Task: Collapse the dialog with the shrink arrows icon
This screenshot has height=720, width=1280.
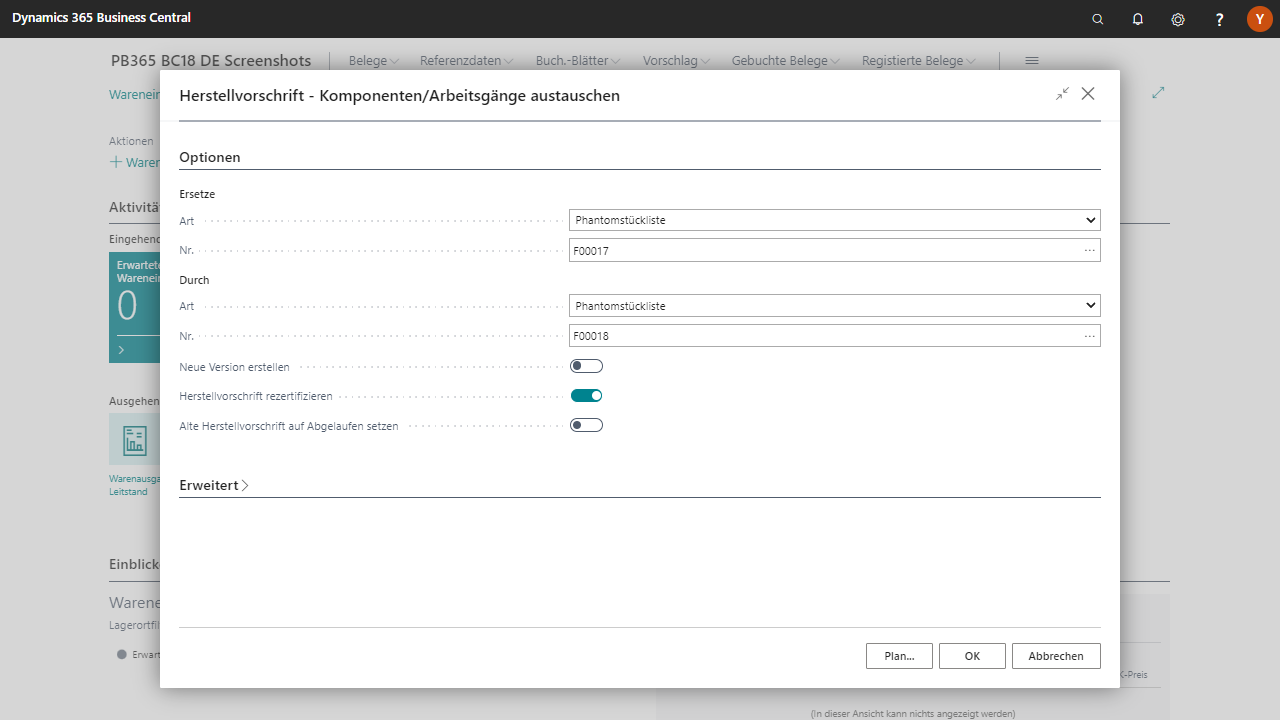Action: click(1062, 94)
